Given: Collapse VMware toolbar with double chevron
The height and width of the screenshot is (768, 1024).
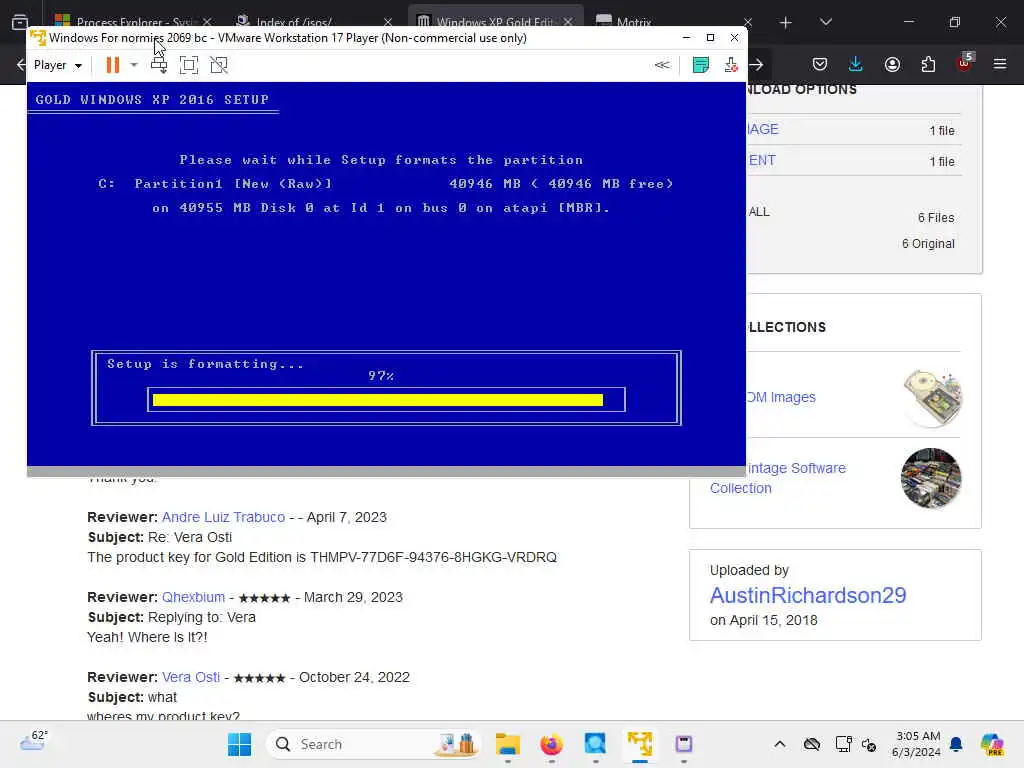Looking at the screenshot, I should 662,65.
